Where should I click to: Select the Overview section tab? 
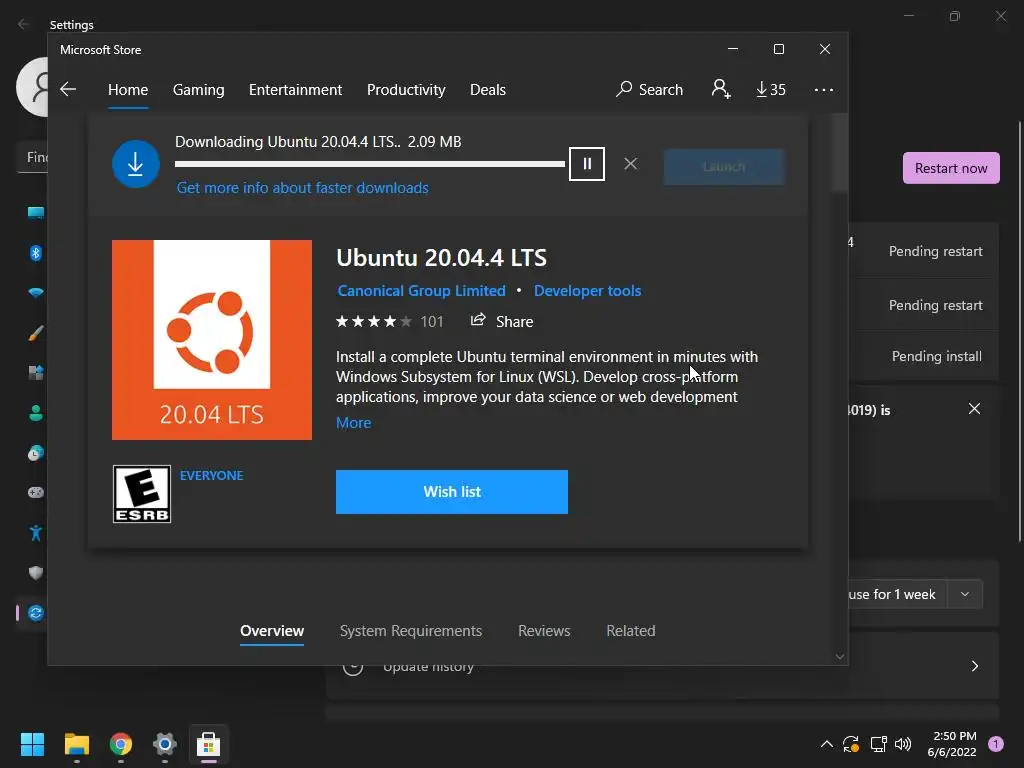point(272,631)
